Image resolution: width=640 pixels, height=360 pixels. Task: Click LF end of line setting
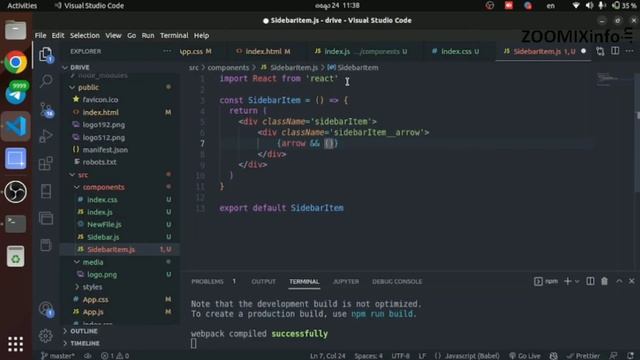point(422,356)
